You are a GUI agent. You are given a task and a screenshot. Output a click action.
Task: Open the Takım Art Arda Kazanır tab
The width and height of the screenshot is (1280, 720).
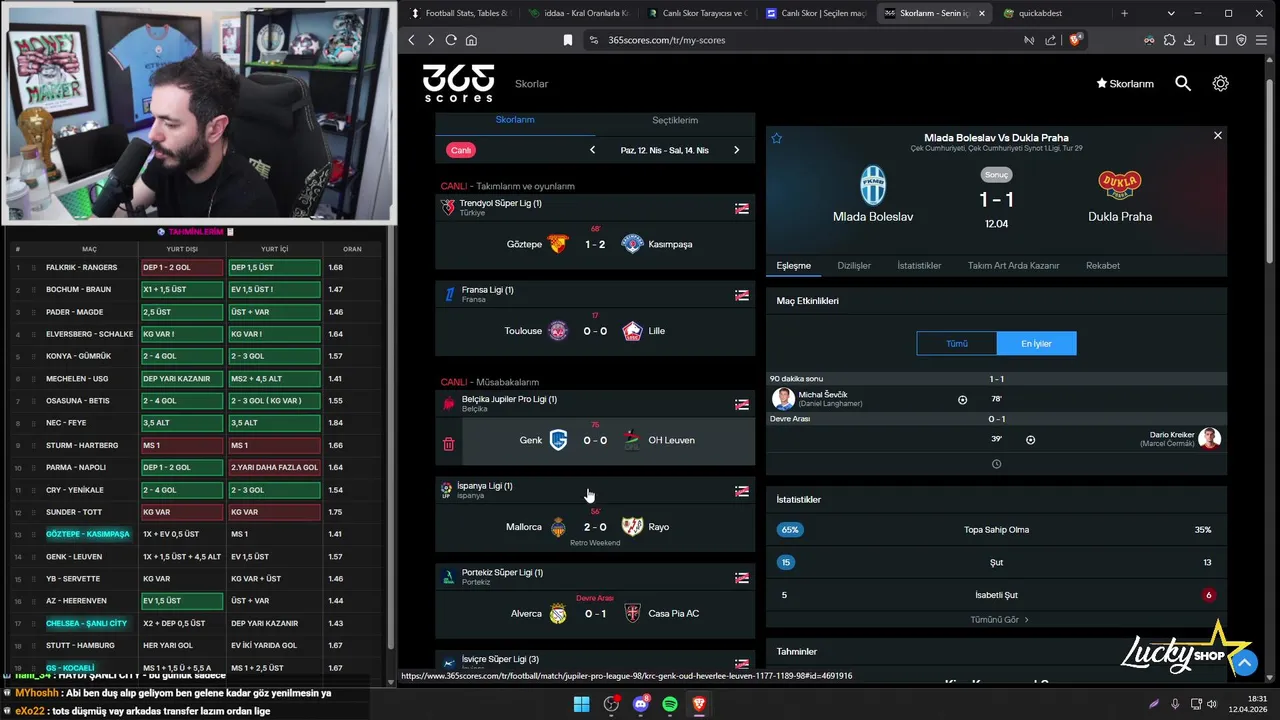coord(1013,266)
